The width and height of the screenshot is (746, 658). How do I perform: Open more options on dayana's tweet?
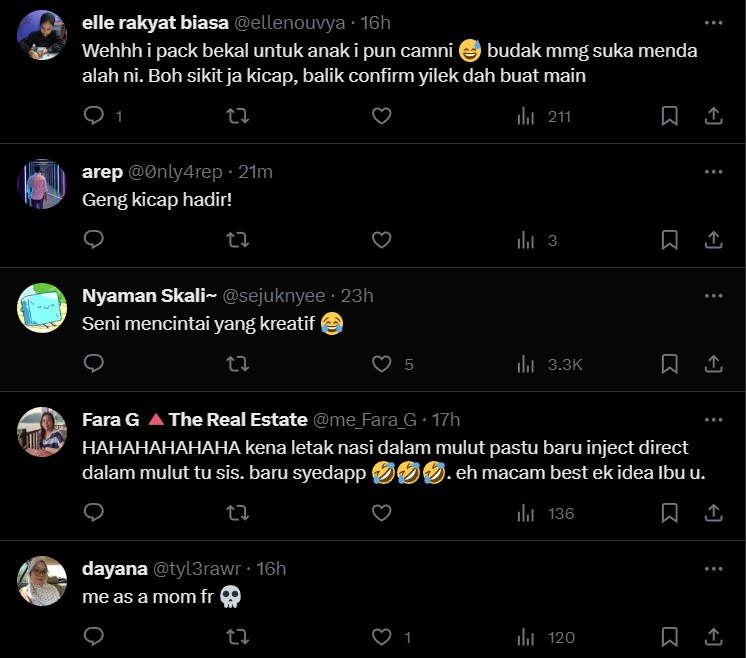pyautogui.click(x=713, y=568)
